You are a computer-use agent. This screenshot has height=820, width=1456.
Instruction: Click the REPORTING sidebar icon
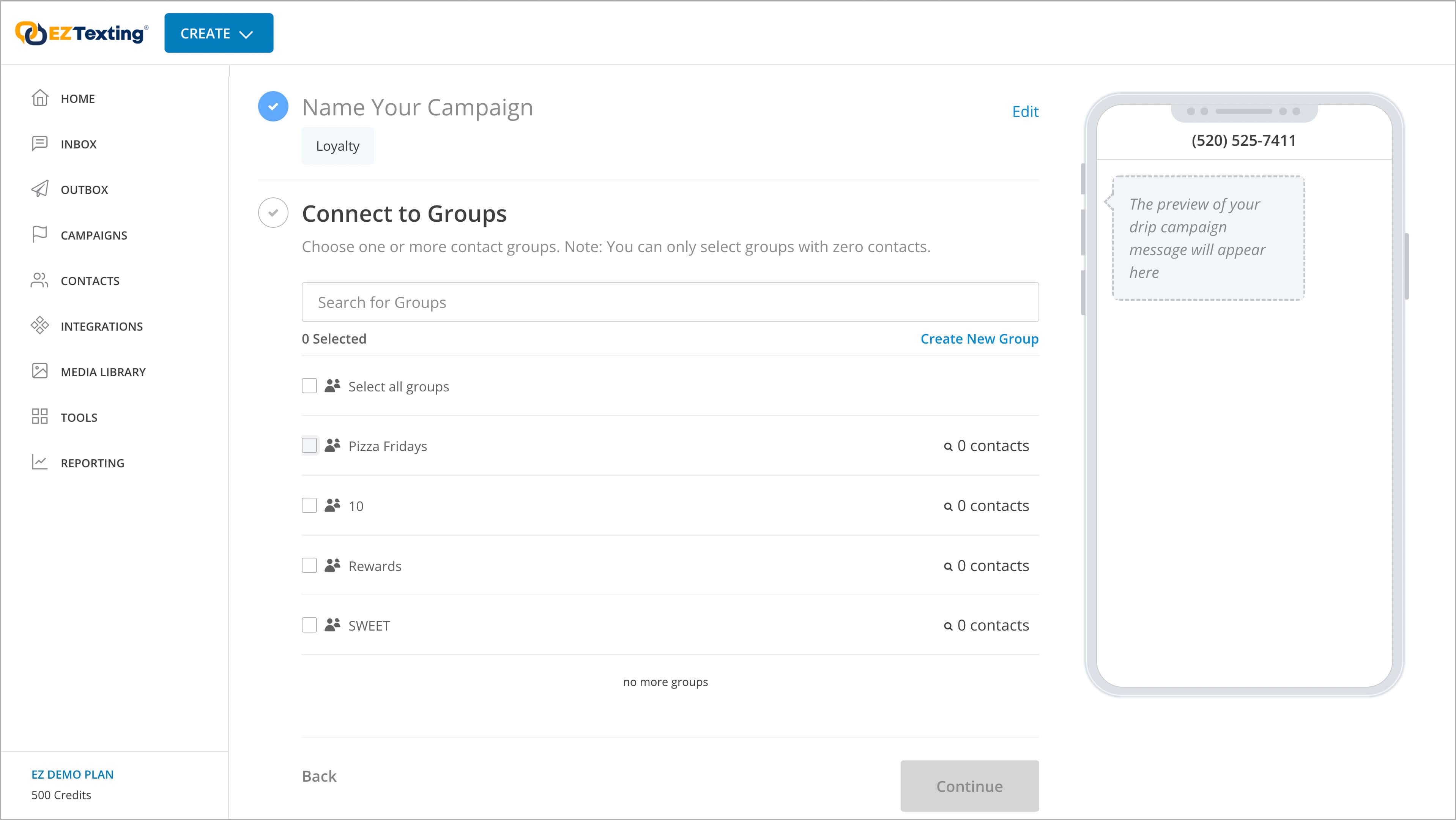coord(38,462)
